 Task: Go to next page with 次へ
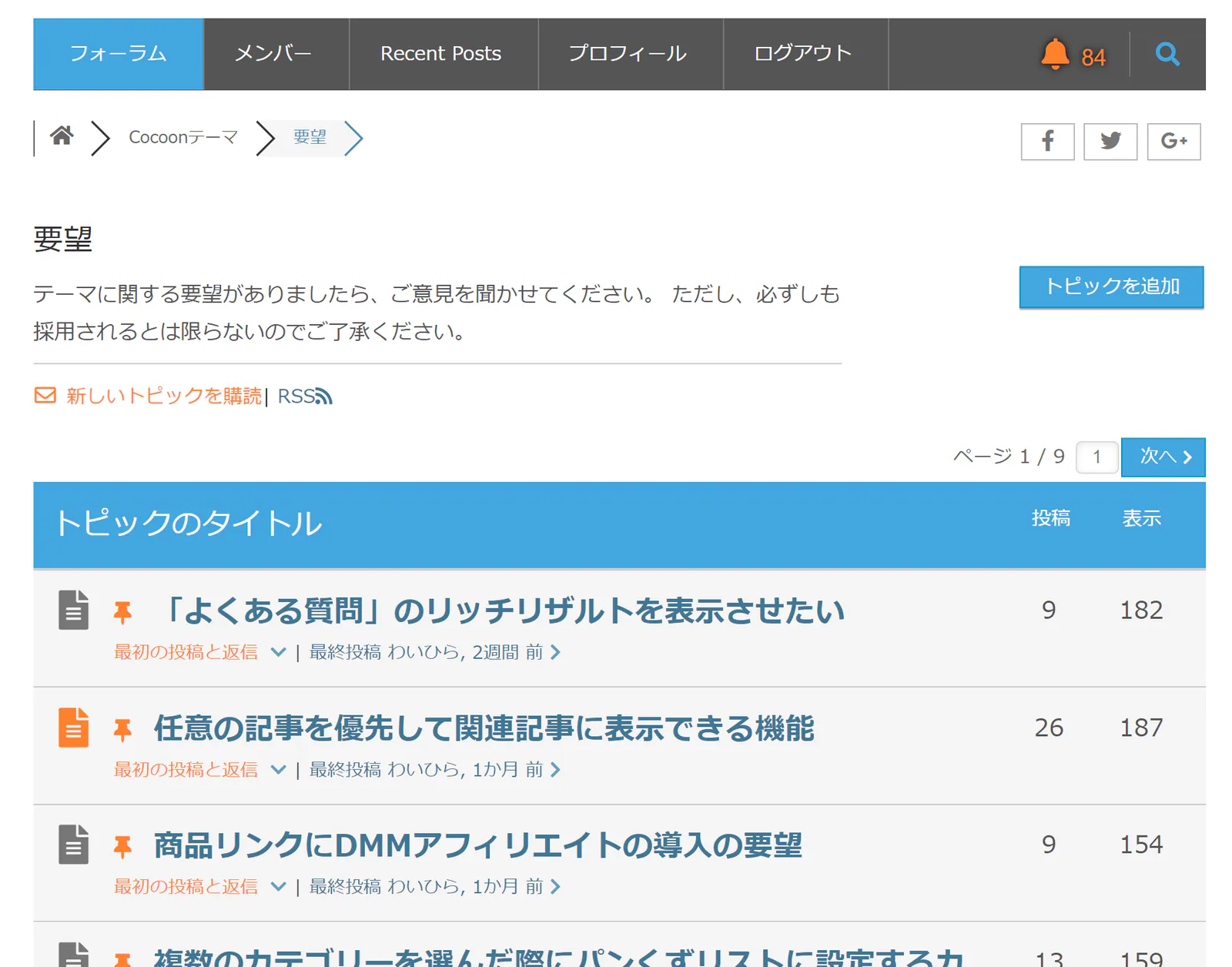(1163, 457)
